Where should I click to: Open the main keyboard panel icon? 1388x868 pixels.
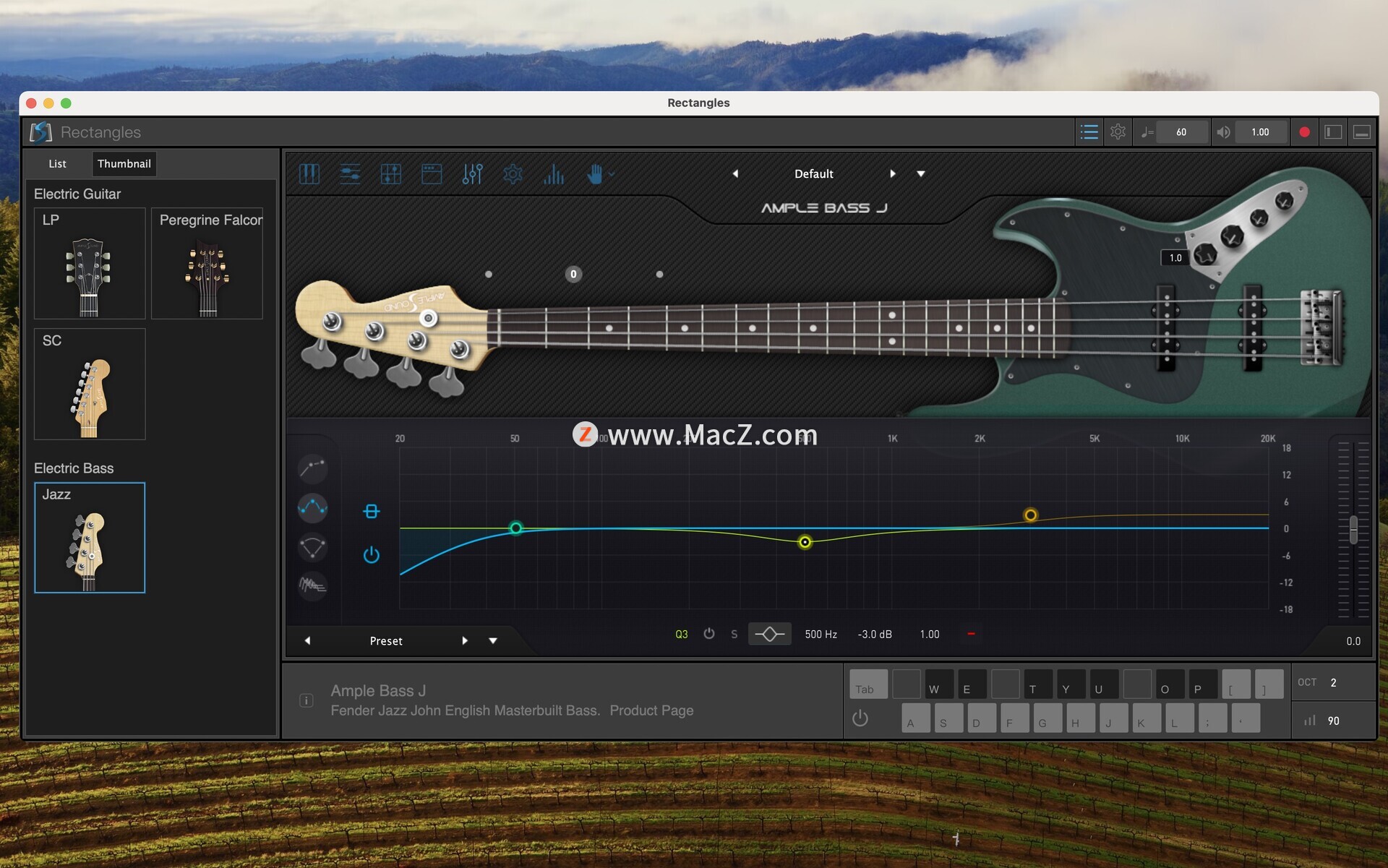(309, 173)
